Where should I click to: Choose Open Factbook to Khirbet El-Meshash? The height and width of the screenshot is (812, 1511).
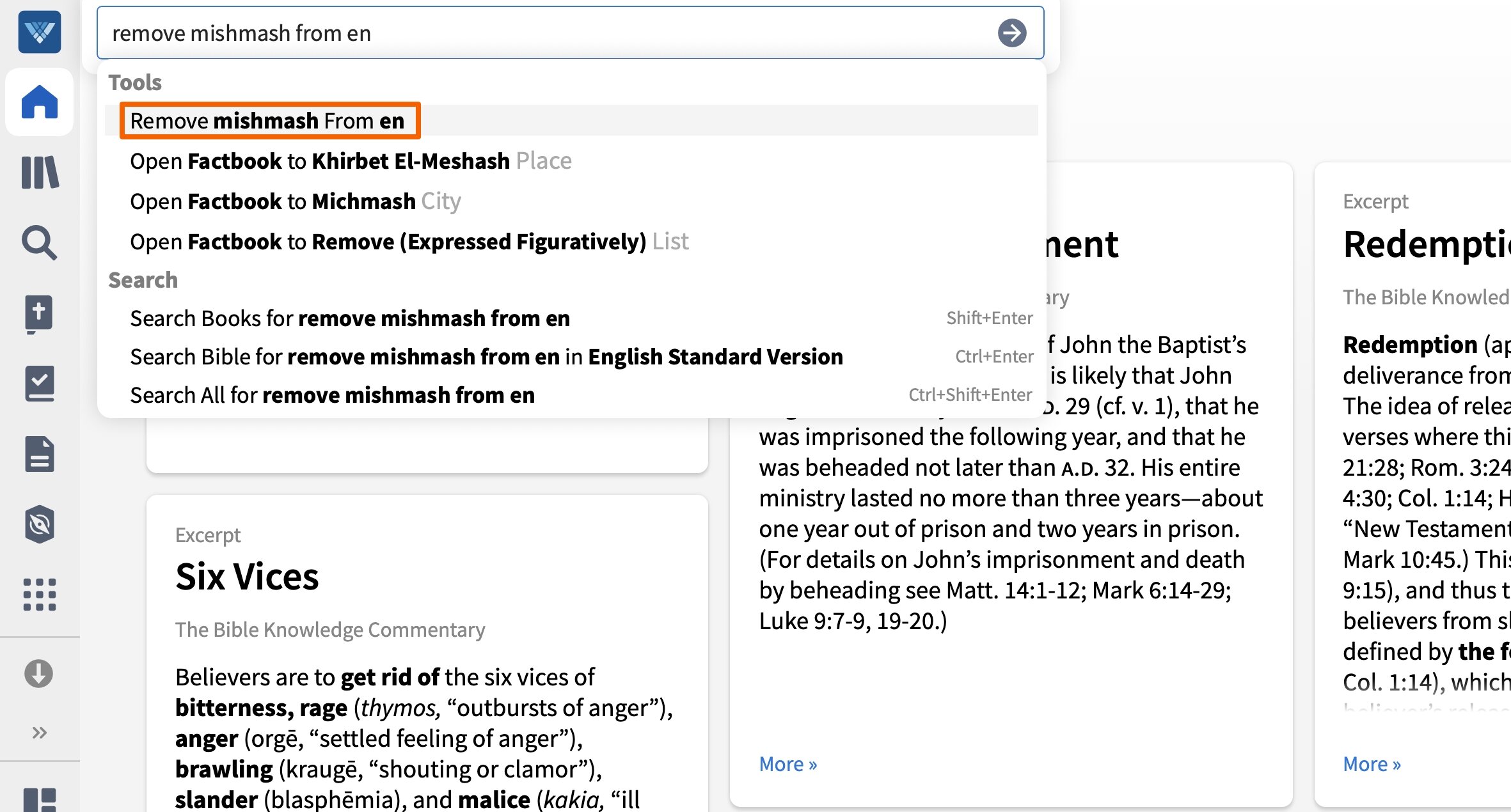point(351,161)
